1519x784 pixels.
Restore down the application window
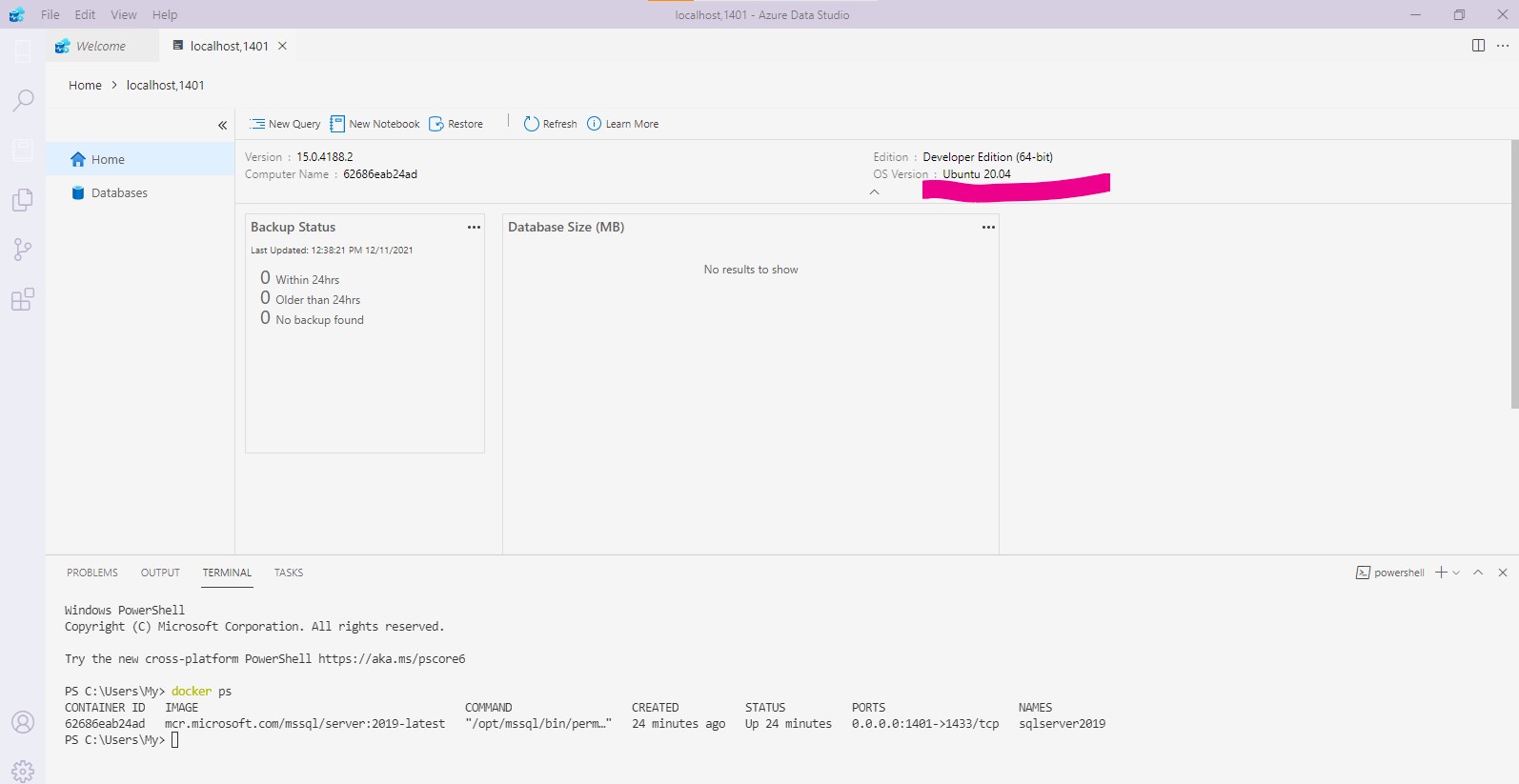1459,14
